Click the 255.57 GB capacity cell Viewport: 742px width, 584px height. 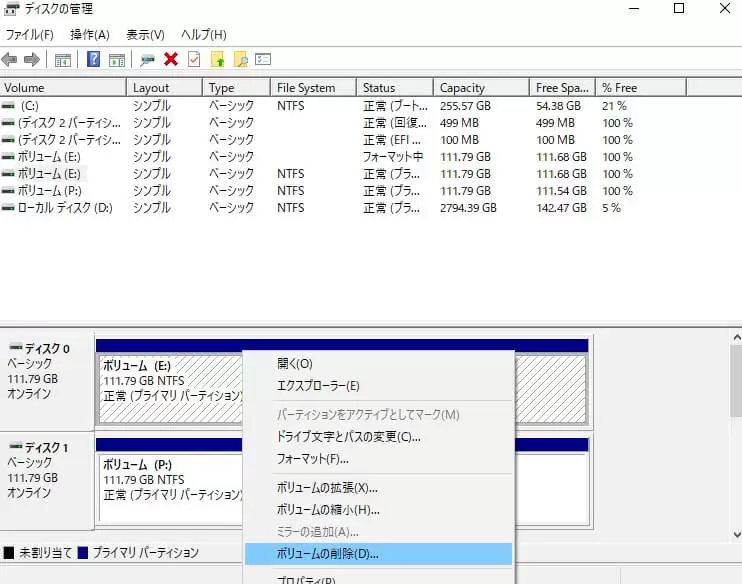(465, 106)
